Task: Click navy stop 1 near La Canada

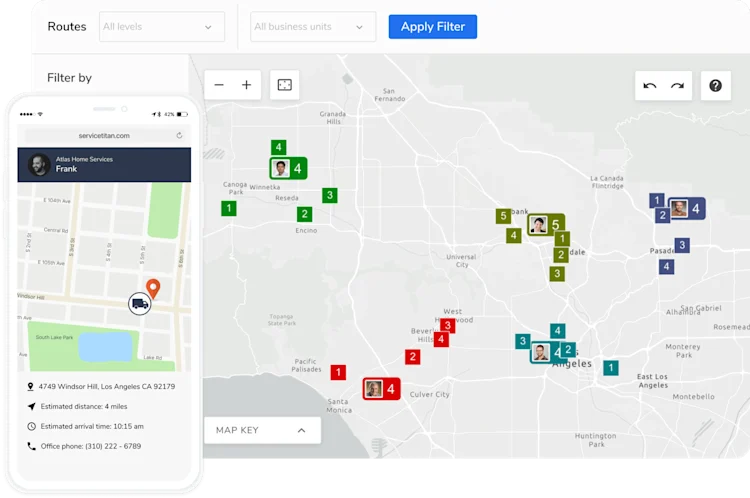Action: coord(656,200)
